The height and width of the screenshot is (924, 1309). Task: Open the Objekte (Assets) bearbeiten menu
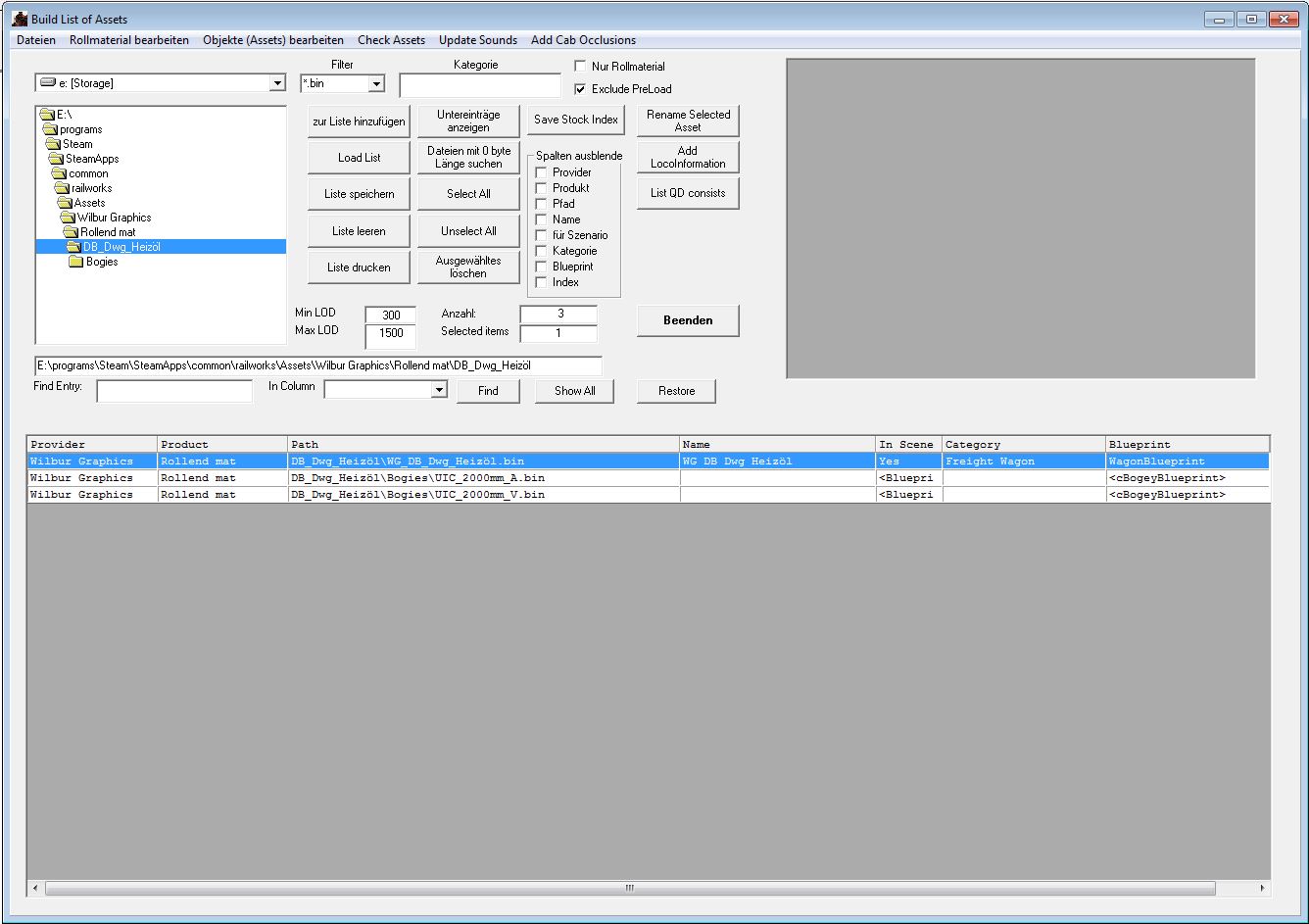(x=273, y=40)
